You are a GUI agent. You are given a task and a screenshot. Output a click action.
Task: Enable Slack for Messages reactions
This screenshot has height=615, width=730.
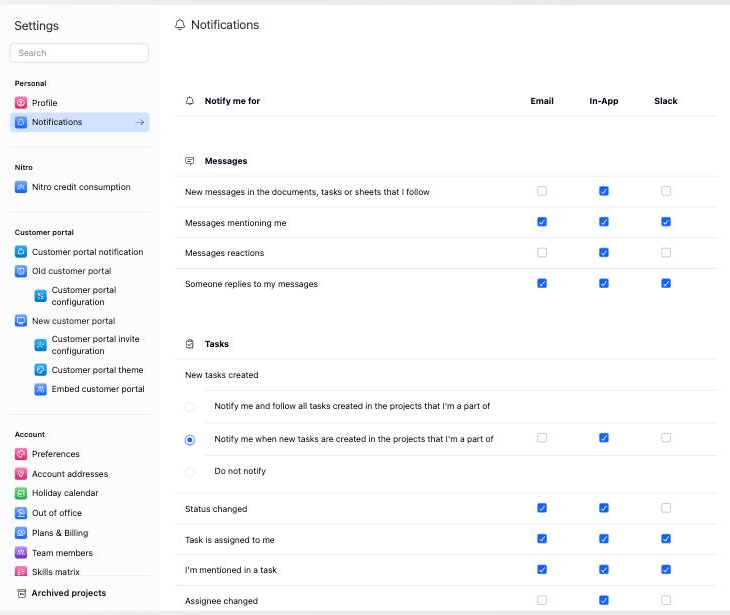click(666, 252)
